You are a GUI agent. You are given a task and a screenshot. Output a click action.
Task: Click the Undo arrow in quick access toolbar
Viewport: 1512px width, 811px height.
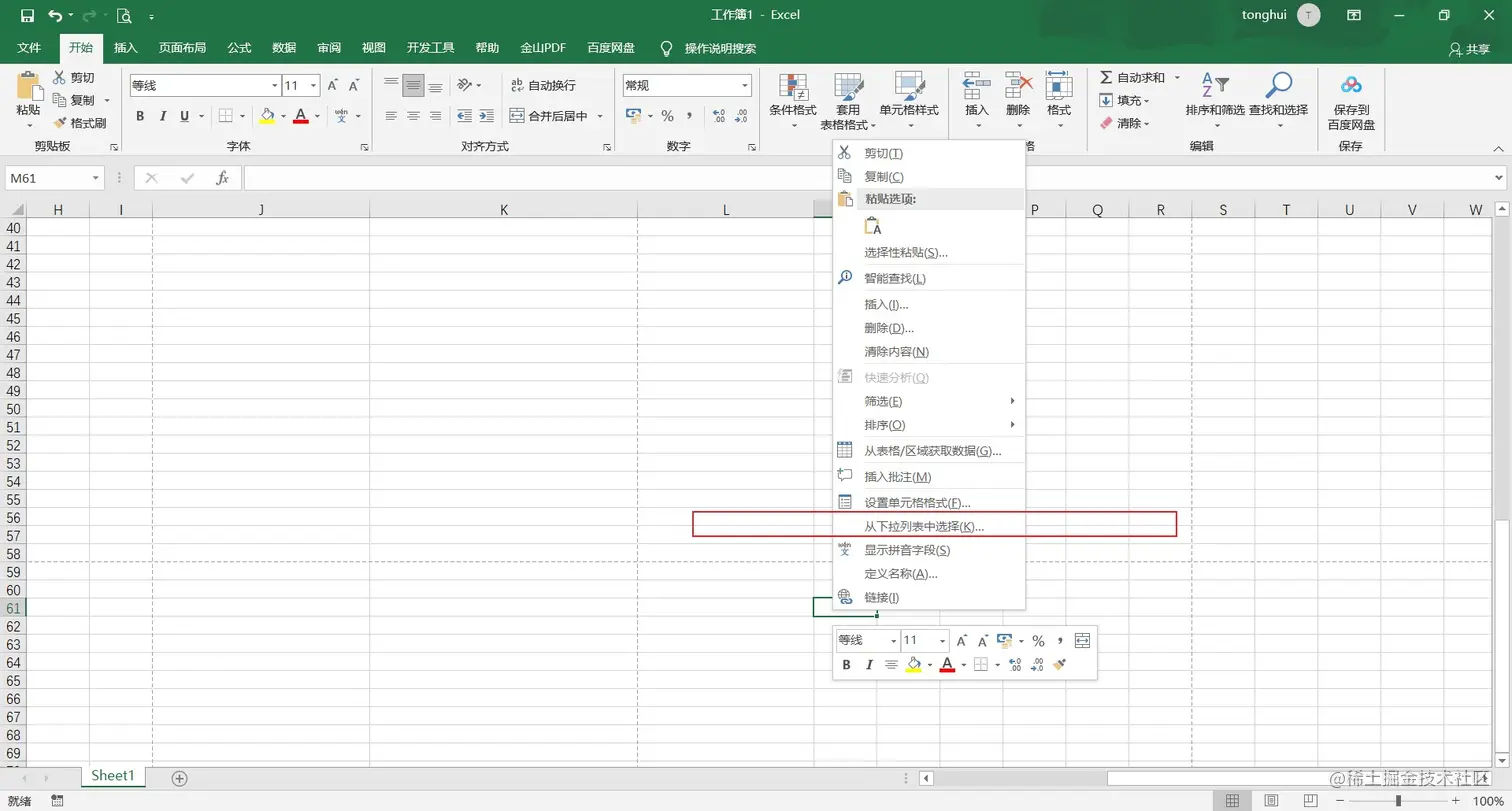[55, 16]
